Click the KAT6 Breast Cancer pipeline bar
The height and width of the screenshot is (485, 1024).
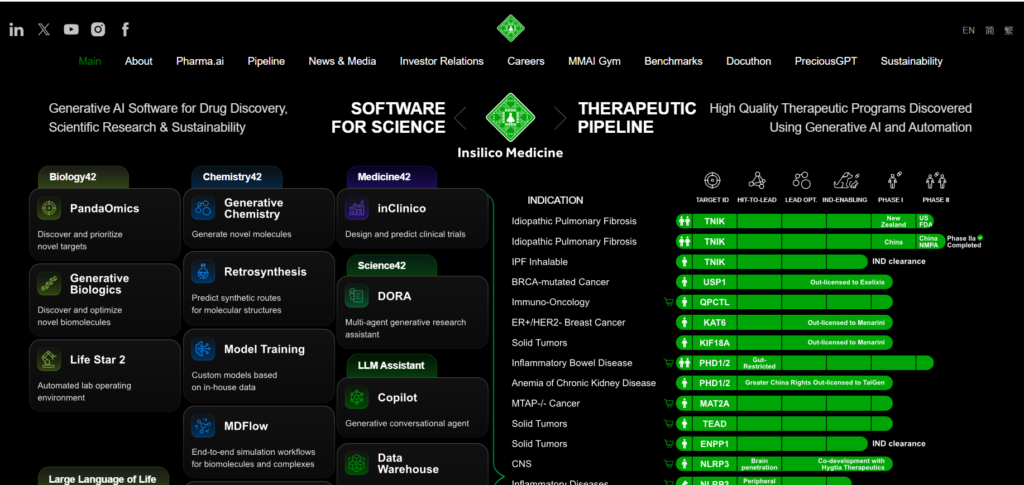point(784,322)
